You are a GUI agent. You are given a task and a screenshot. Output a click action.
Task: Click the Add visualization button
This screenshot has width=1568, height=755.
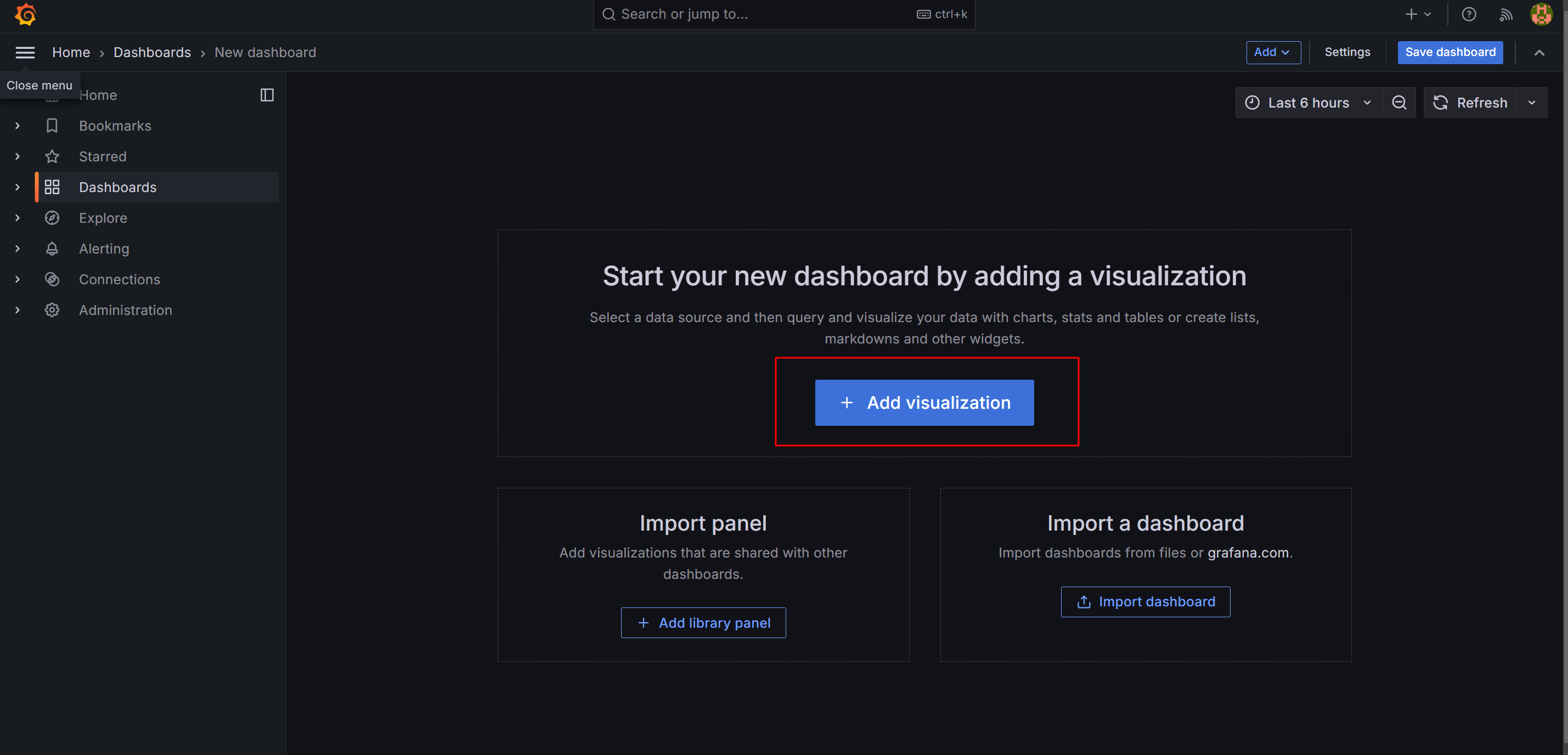pos(924,402)
